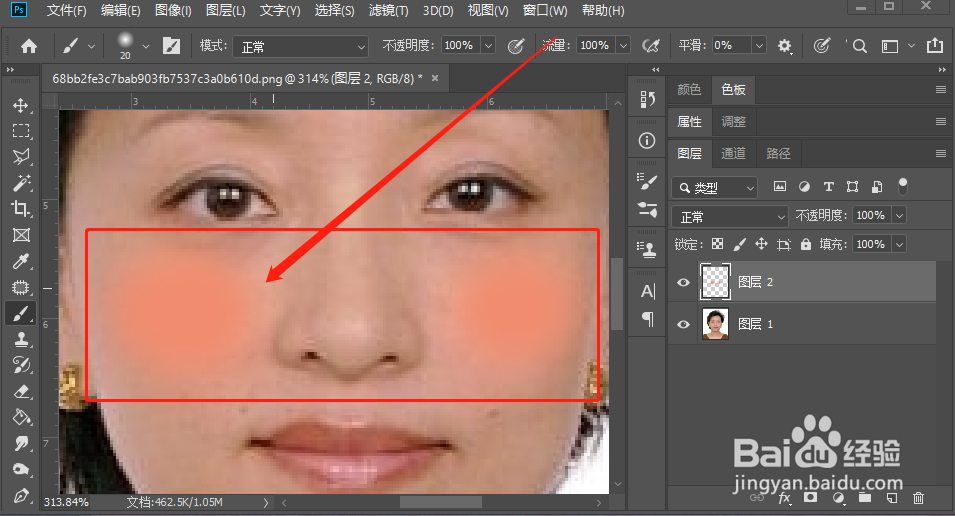Open brush 模式 dropdown

tap(300, 46)
